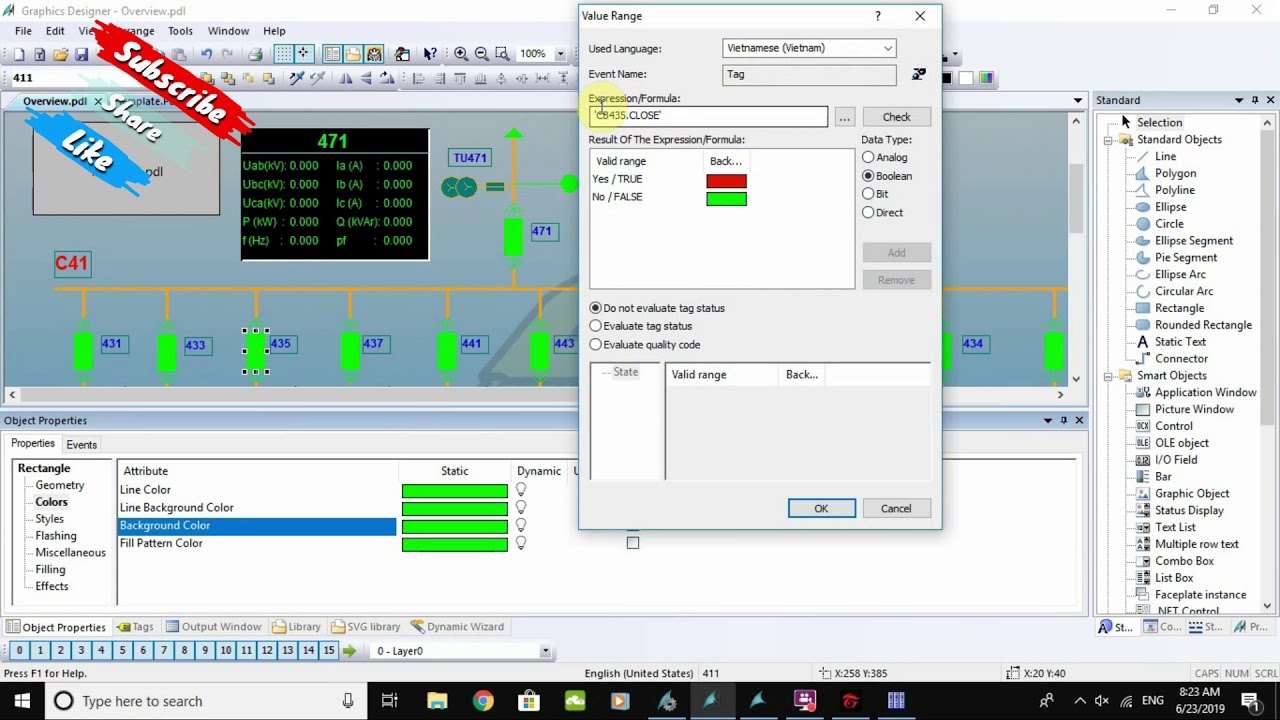Collapse the Standard Objects tree node
This screenshot has height=720, width=1280.
1109,140
